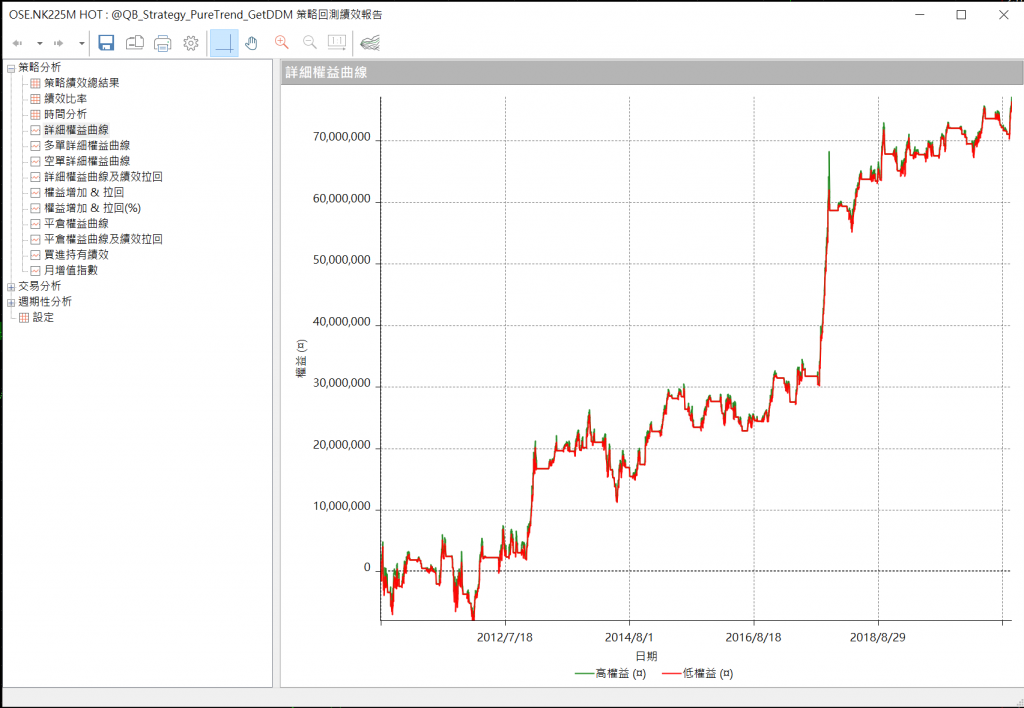Open the 設定 item in the tree
Screen dimensions: 1024x708
click(x=43, y=317)
